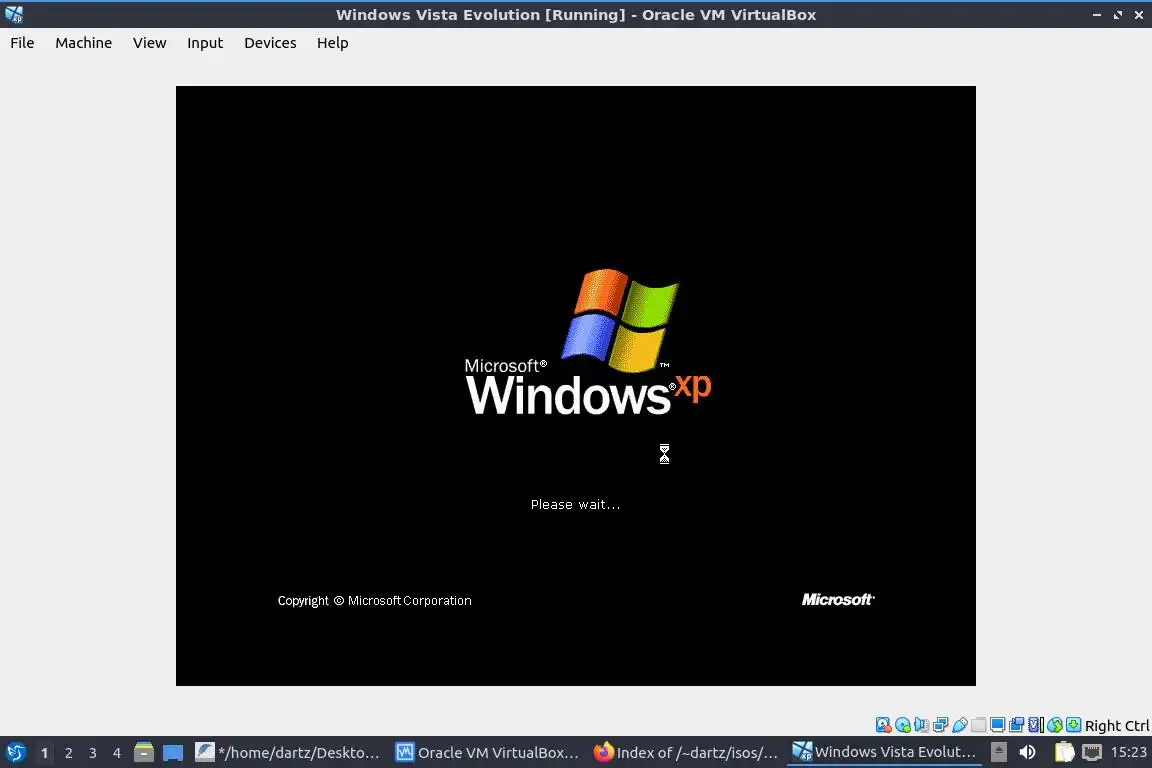Click the audio status icon in VirtualBox

(921, 725)
